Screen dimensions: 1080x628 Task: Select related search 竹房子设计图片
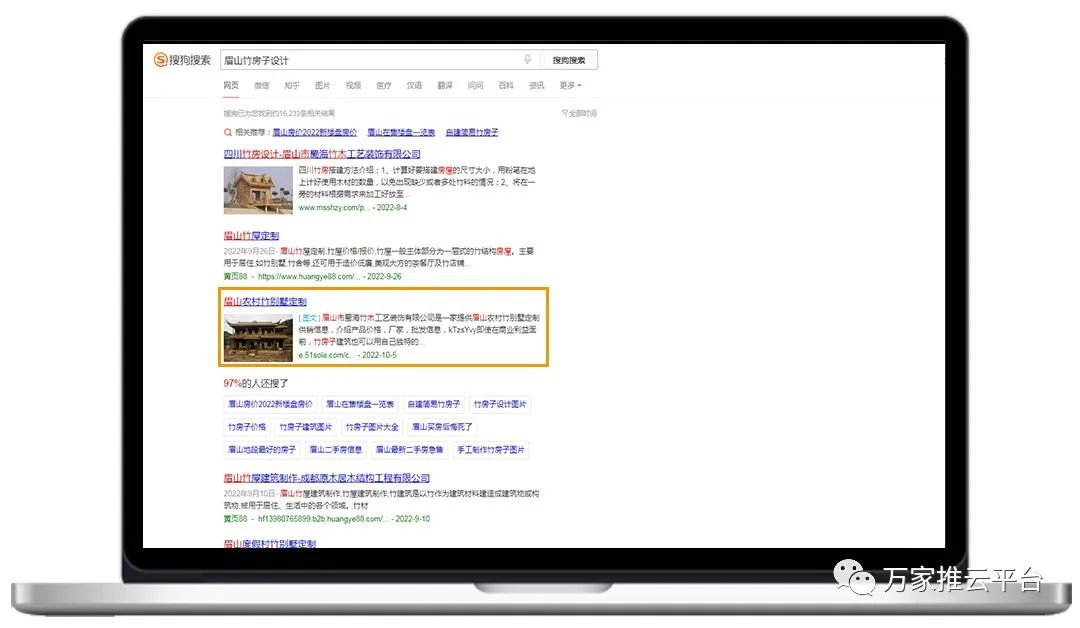(499, 404)
